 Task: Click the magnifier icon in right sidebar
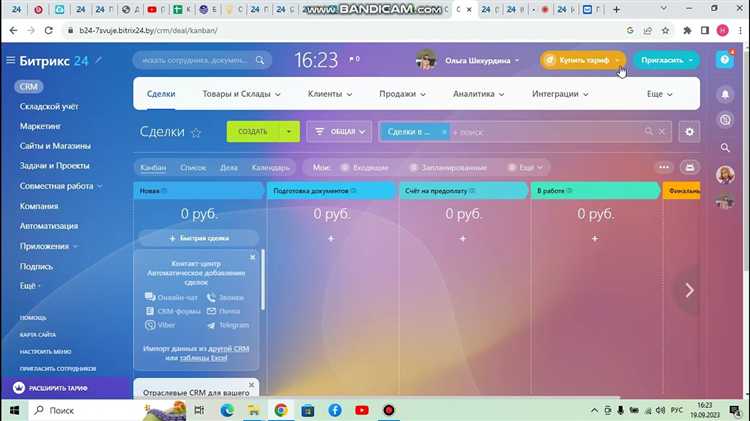[x=725, y=148]
